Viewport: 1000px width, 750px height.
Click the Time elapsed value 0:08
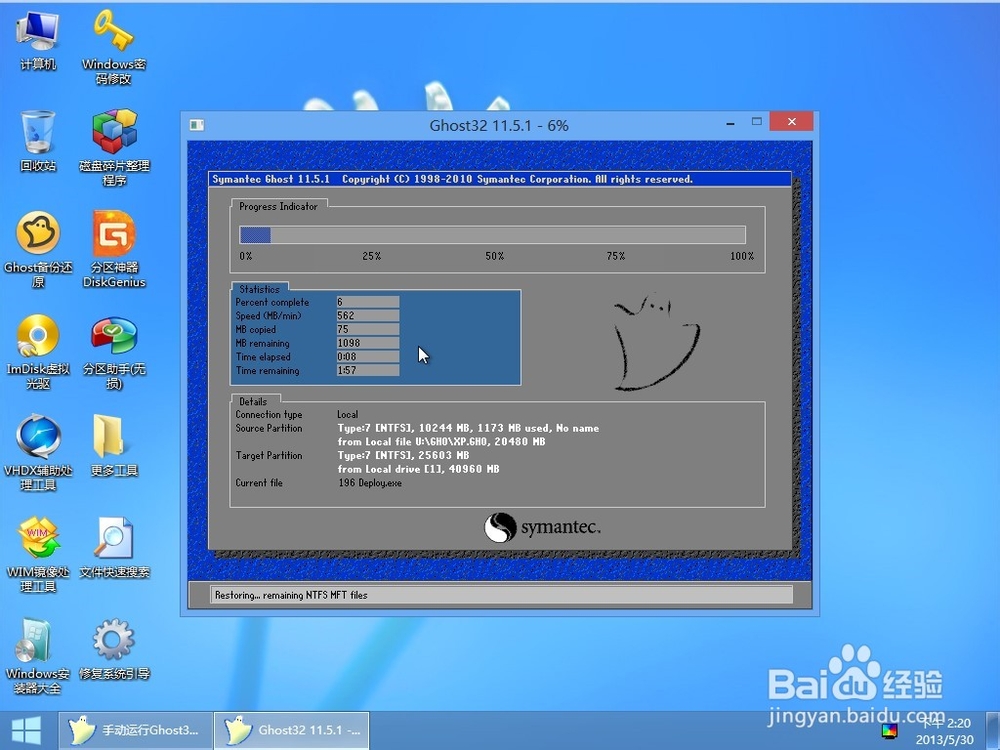368,357
